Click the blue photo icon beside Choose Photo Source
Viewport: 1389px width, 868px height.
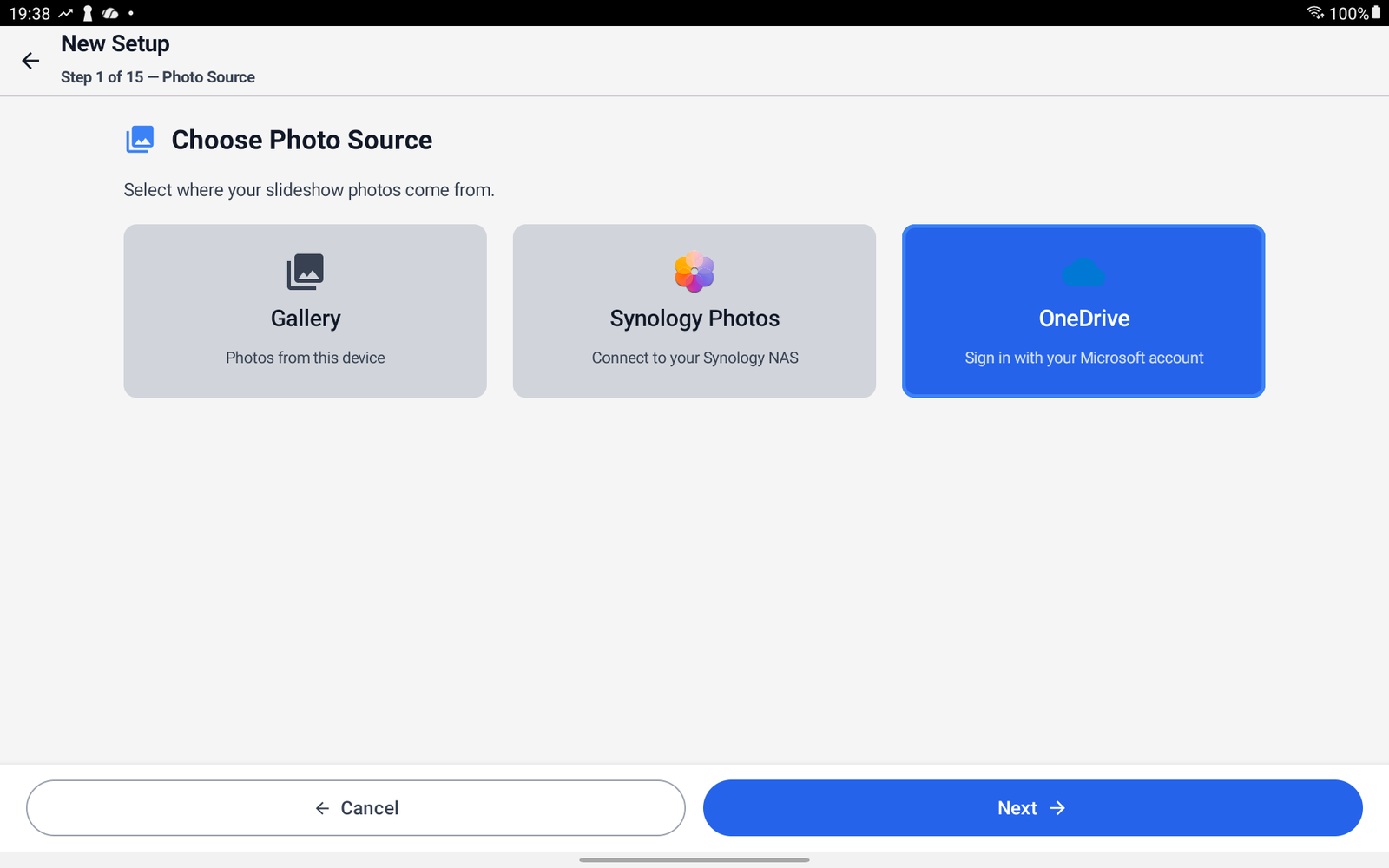(140, 140)
